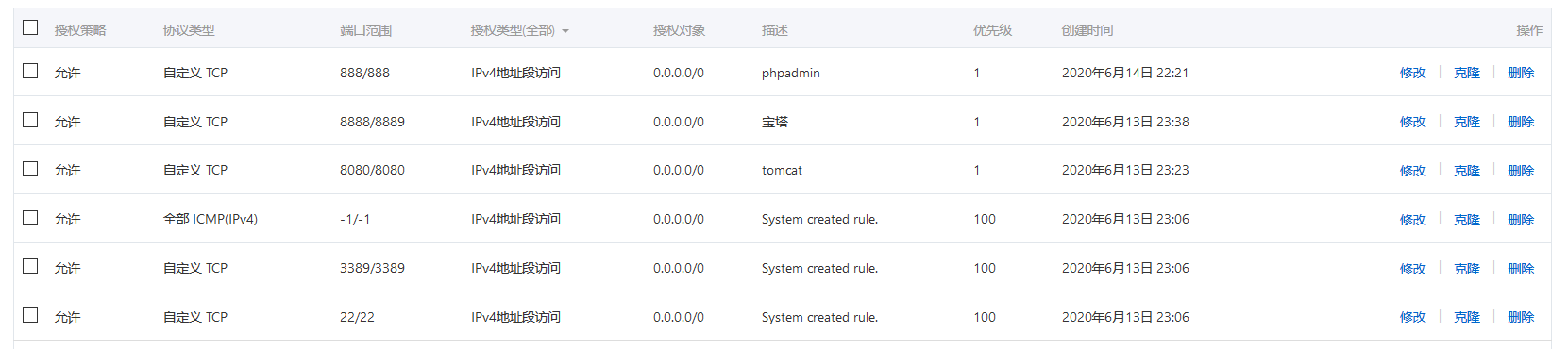
Task: Click 删除 on the ICMP(IPv4) row
Action: [1521, 220]
